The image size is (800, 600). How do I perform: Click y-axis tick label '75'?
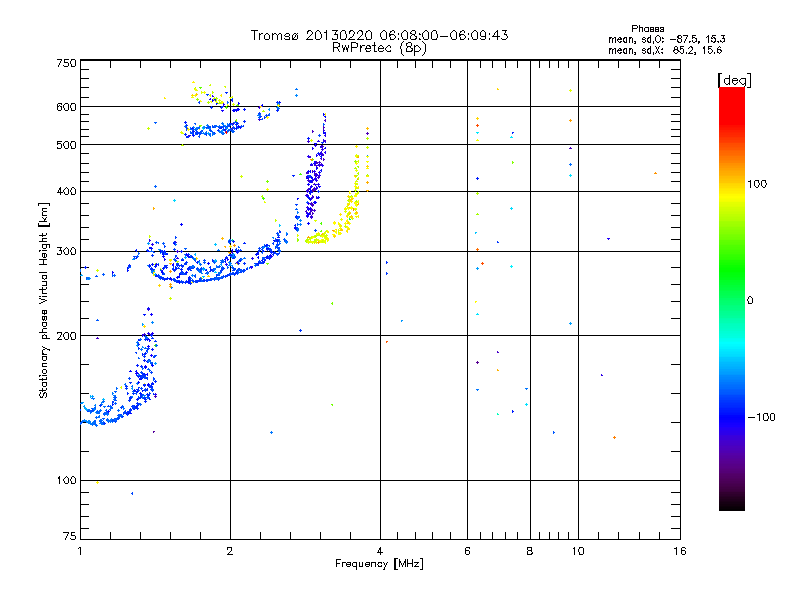[70, 536]
